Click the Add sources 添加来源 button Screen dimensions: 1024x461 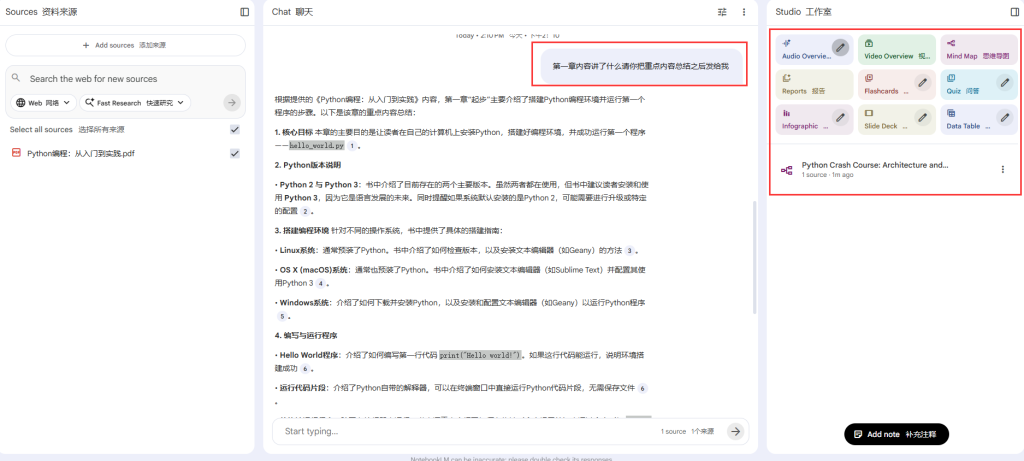tap(125, 45)
